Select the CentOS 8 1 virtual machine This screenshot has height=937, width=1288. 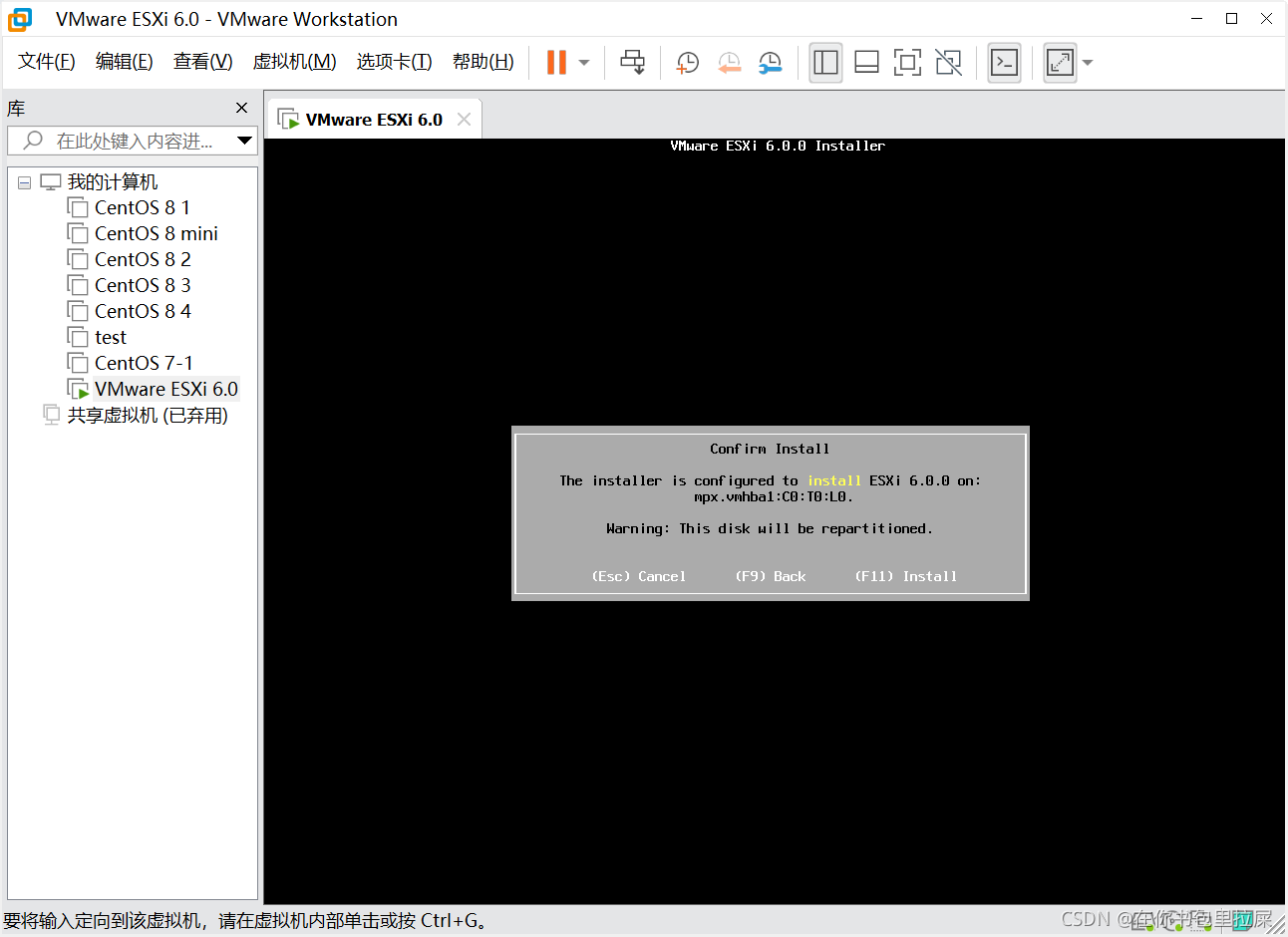click(x=143, y=207)
